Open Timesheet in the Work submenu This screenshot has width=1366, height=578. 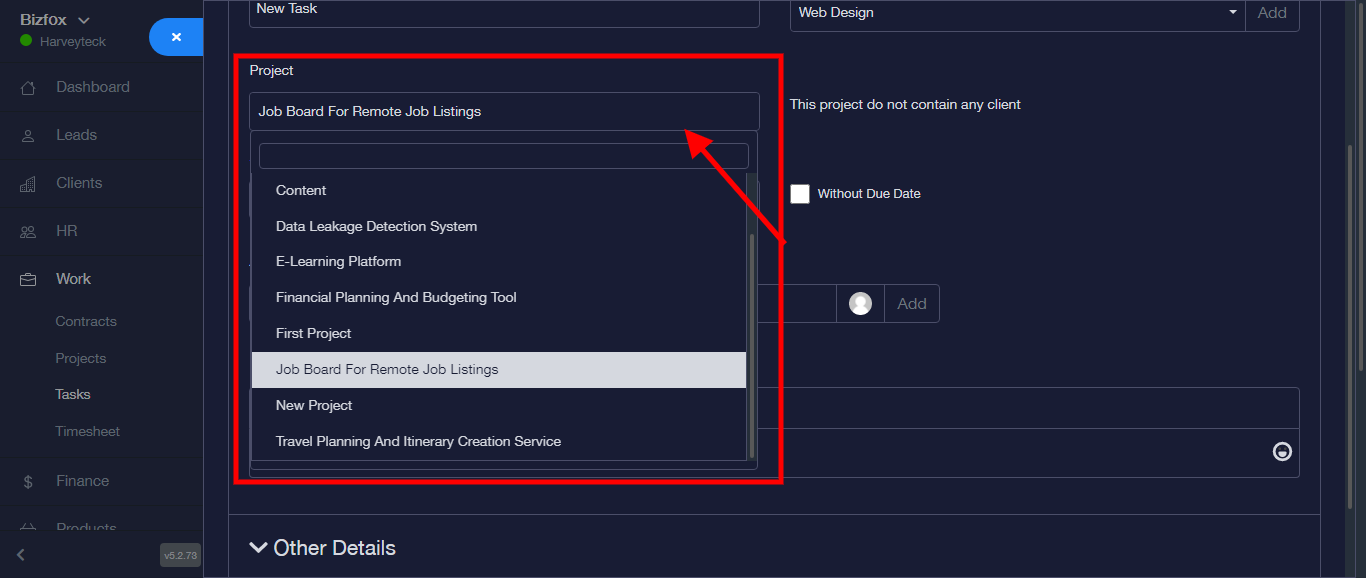(87, 431)
